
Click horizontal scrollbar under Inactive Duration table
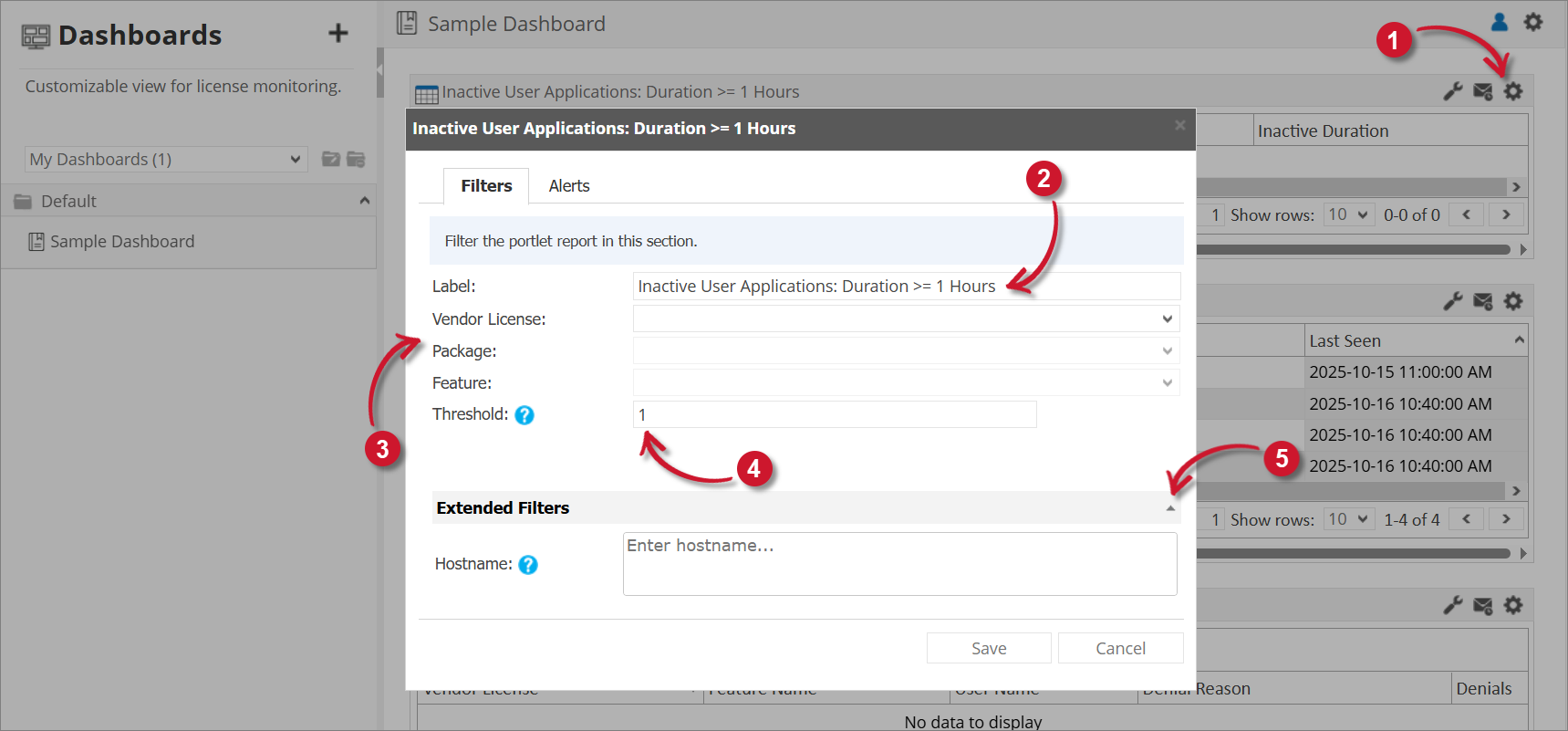tap(1352, 186)
